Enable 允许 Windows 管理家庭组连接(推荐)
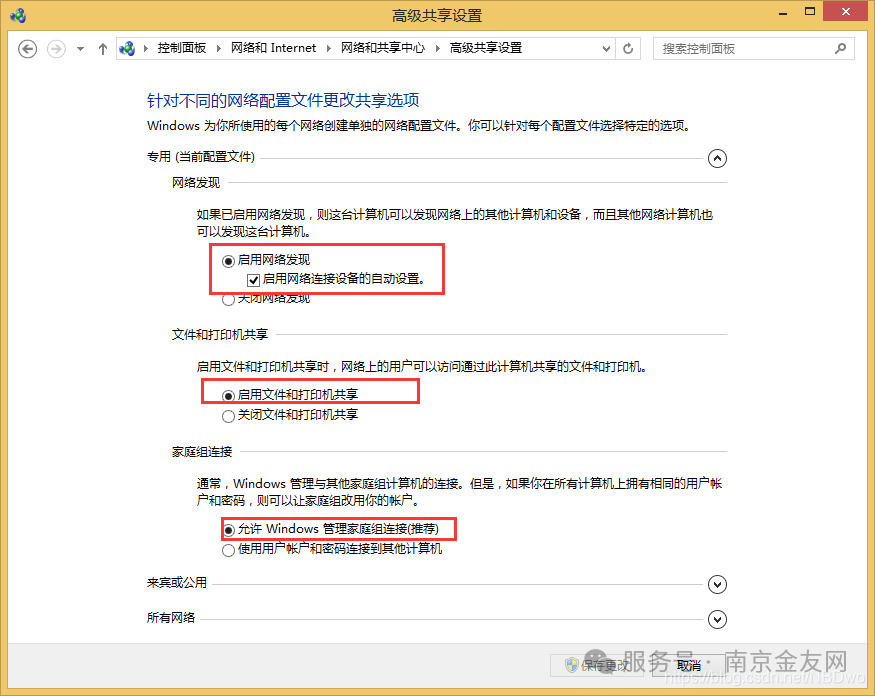Image resolution: width=875 pixels, height=696 pixels. coord(228,529)
